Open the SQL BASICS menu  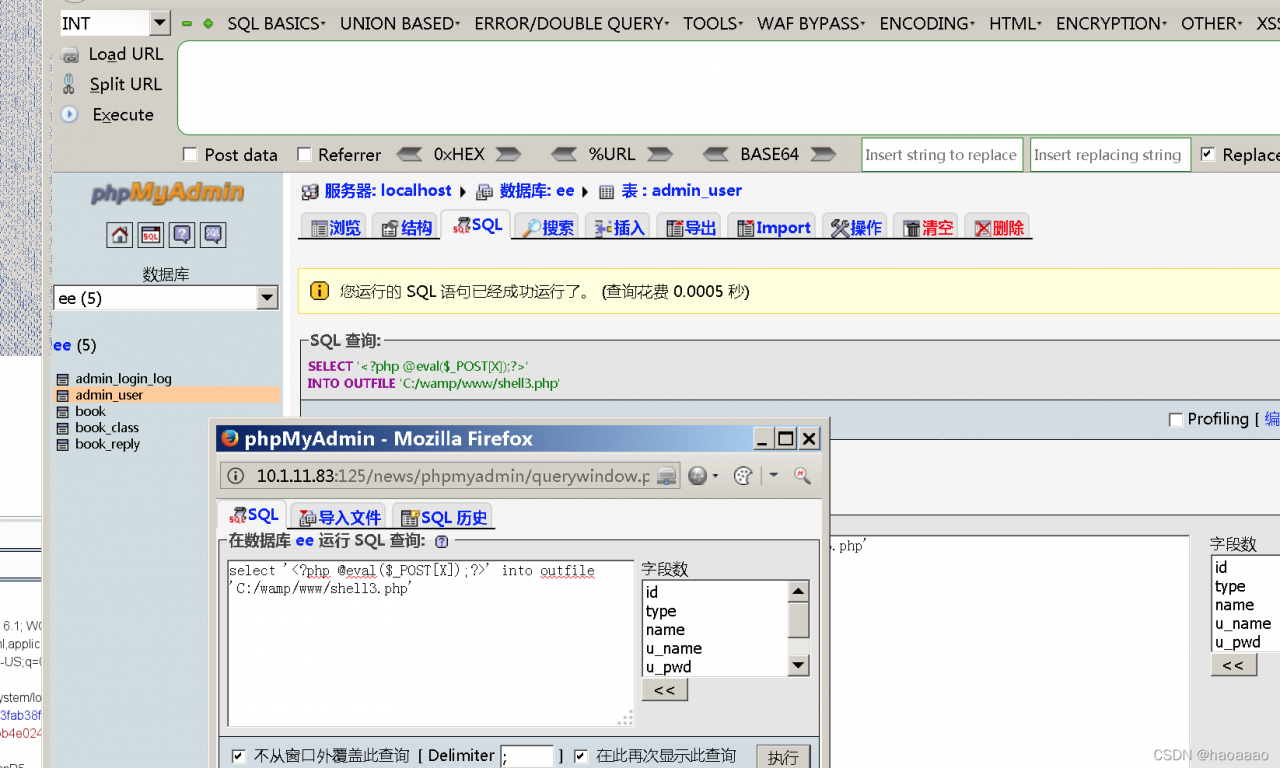[x=277, y=23]
